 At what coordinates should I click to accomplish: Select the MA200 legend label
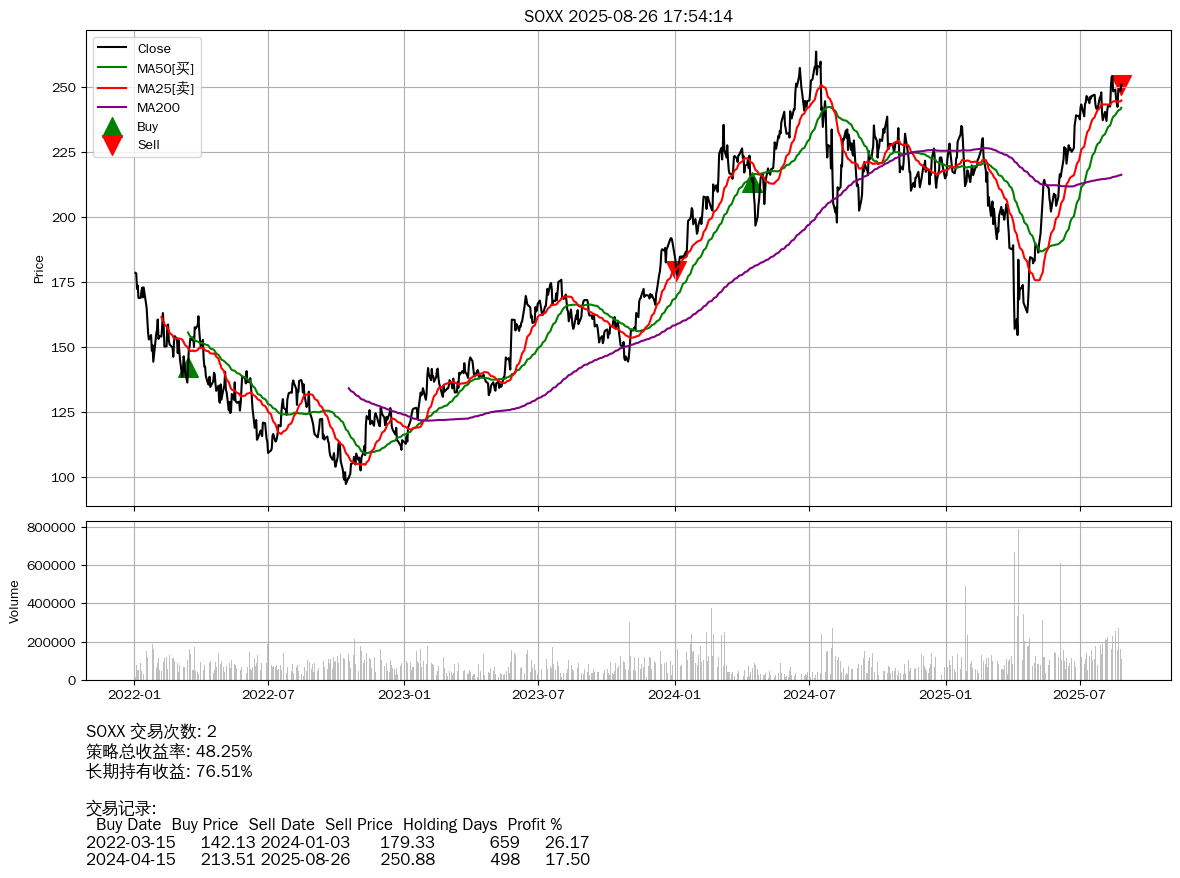tap(158, 107)
